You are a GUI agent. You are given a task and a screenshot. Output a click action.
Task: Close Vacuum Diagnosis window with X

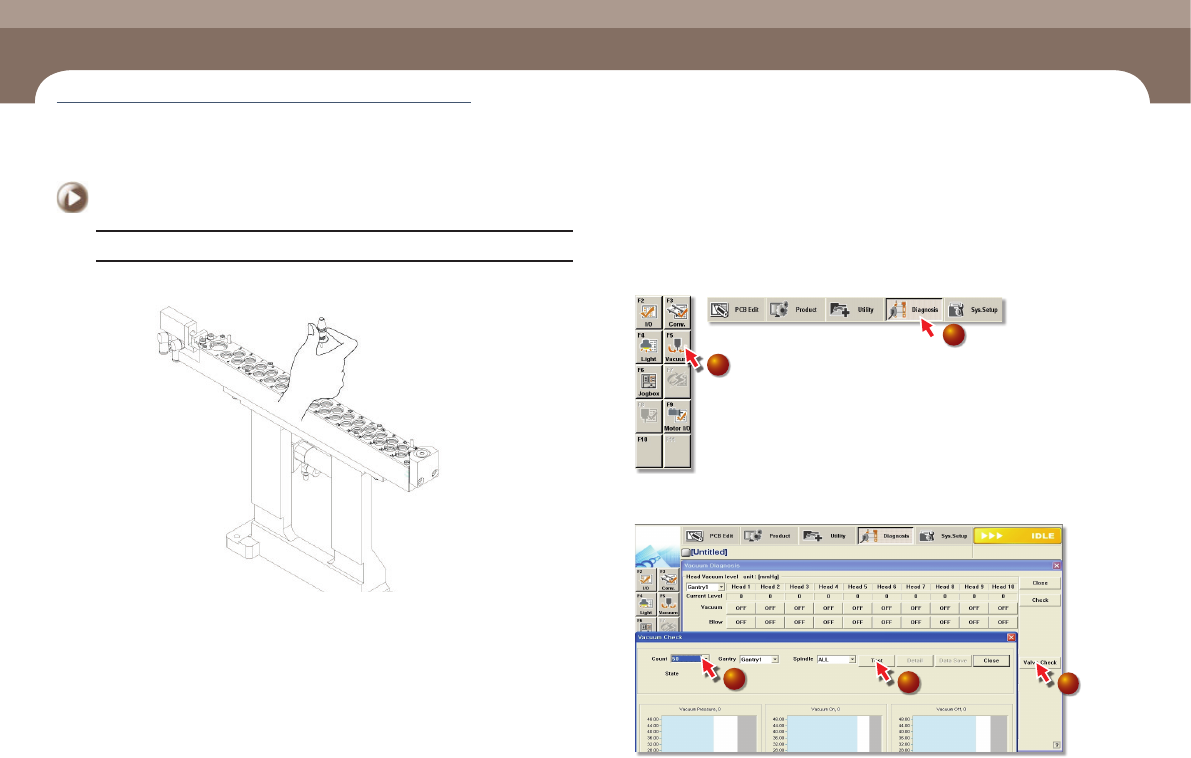point(1056,566)
